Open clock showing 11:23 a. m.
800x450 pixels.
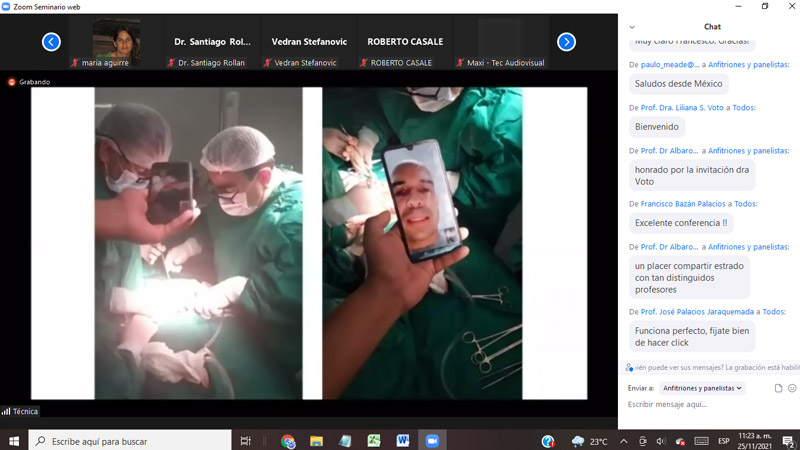coord(754,441)
